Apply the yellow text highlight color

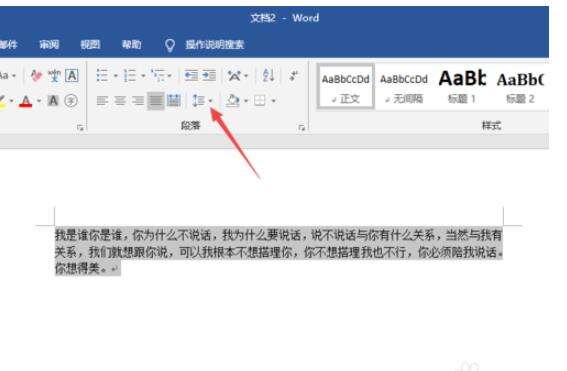click(x=2, y=101)
